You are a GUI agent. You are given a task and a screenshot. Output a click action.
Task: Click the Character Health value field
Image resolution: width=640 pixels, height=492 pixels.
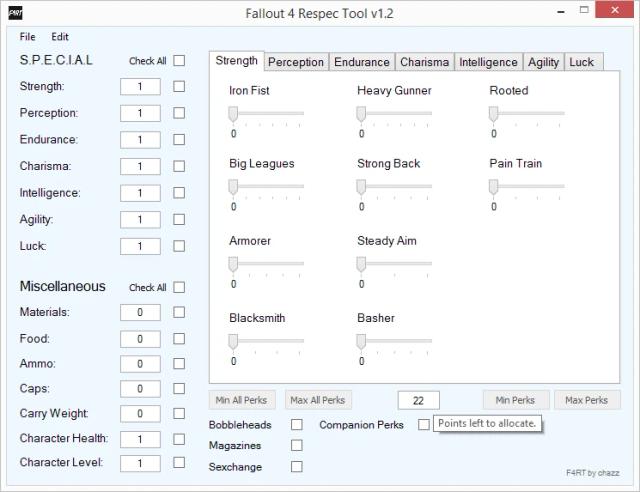coord(140,440)
